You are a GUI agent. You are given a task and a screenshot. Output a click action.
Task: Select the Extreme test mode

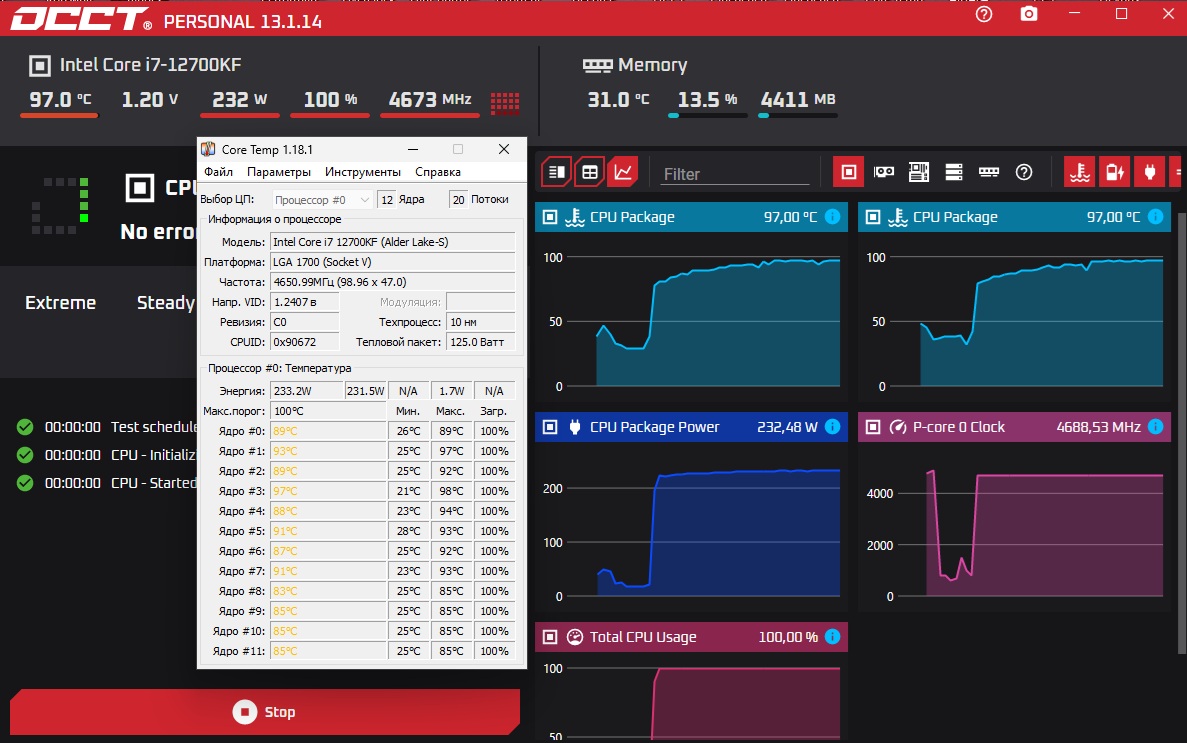click(x=61, y=303)
